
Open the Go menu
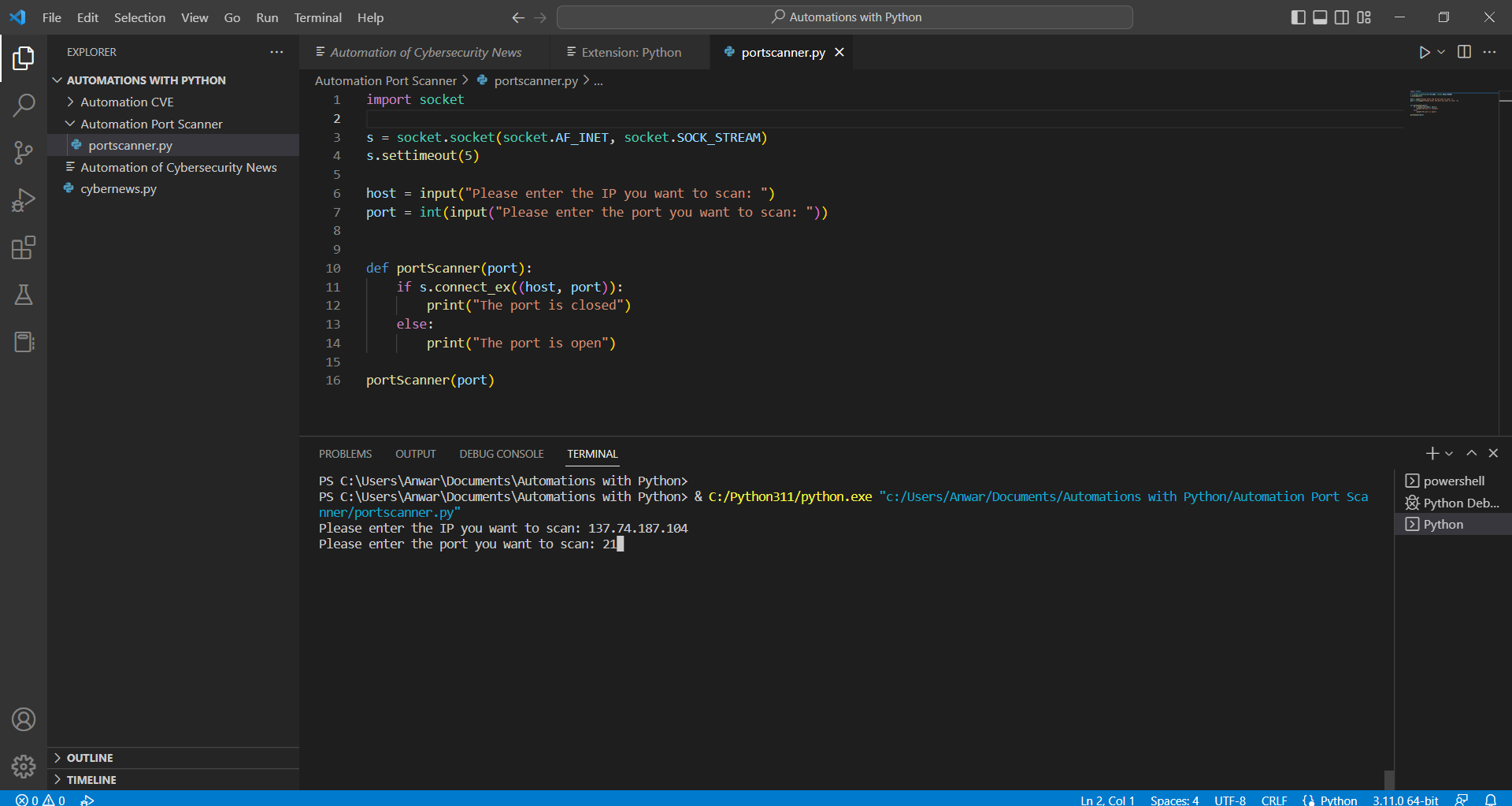232,17
